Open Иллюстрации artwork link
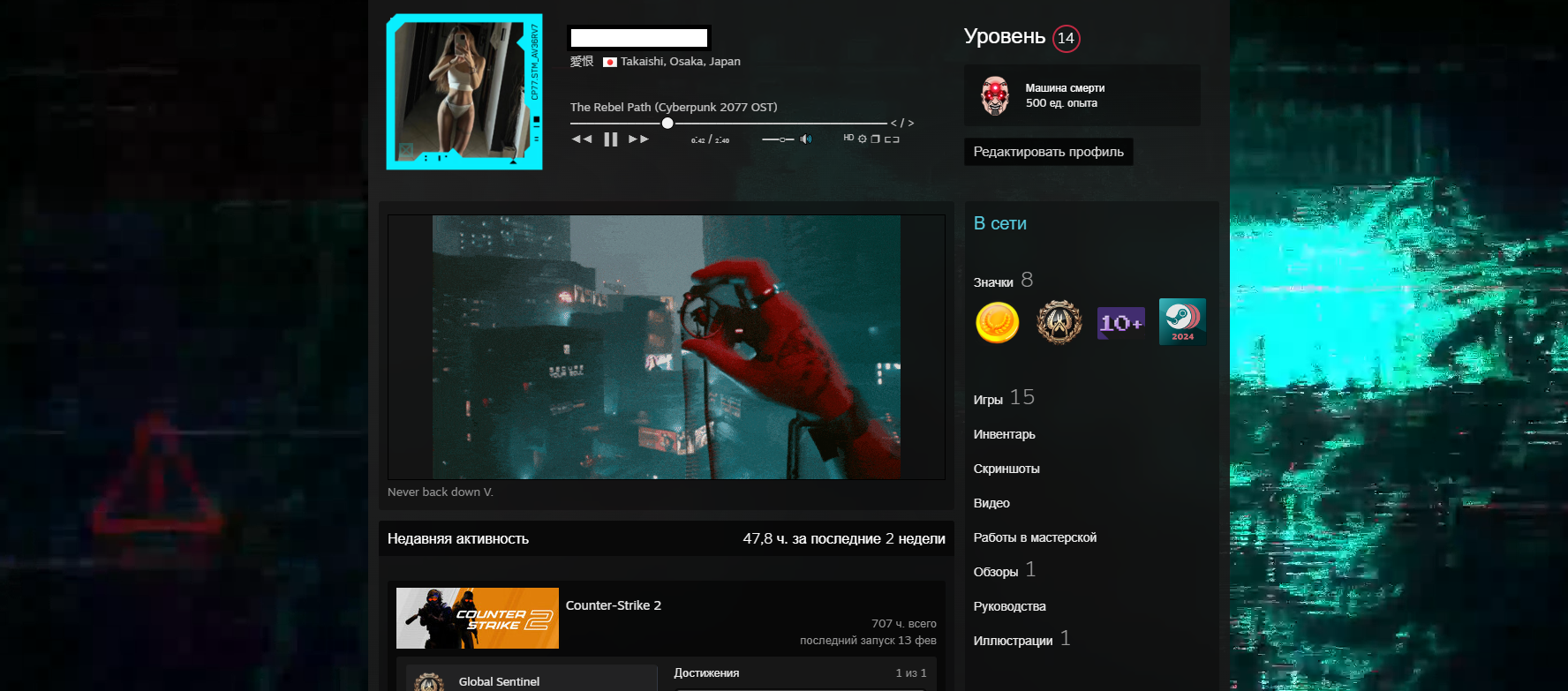This screenshot has height=691, width=1568. (x=1021, y=640)
